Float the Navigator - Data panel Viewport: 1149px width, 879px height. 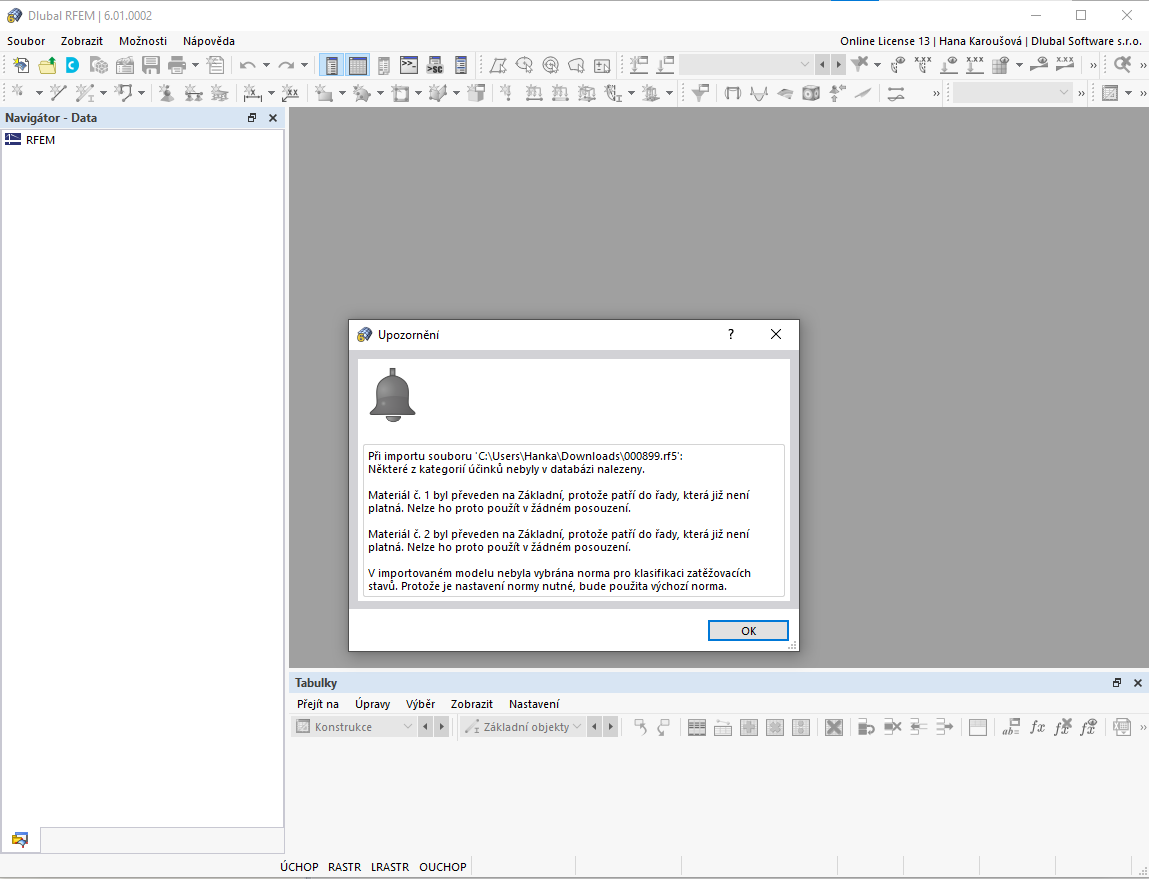pos(252,118)
